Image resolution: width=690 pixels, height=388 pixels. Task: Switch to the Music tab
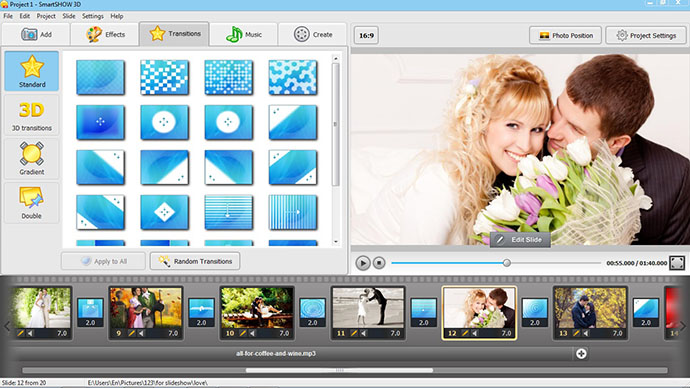coord(244,34)
